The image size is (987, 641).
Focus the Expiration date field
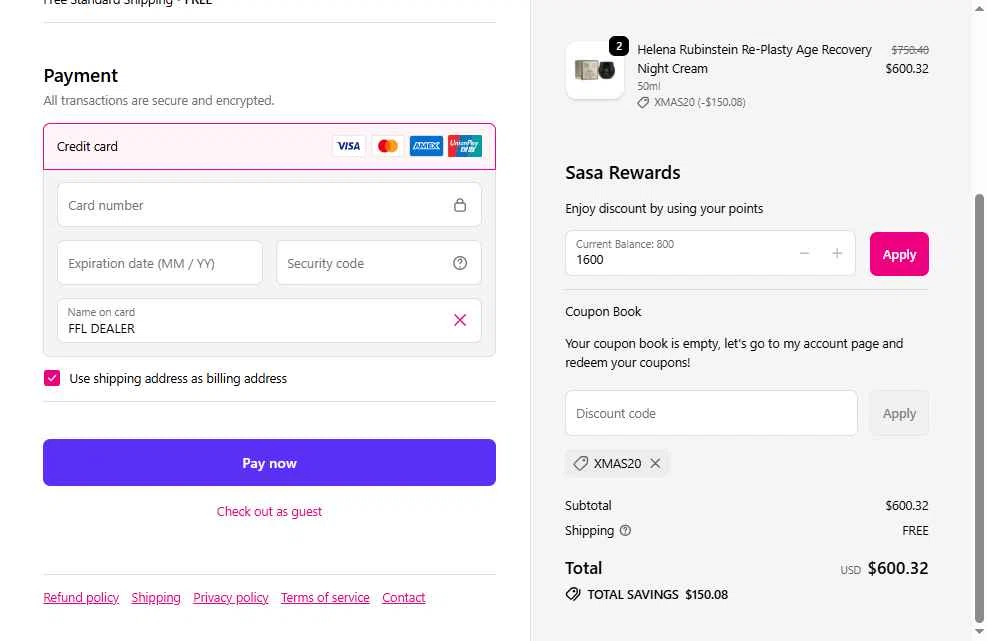[160, 263]
